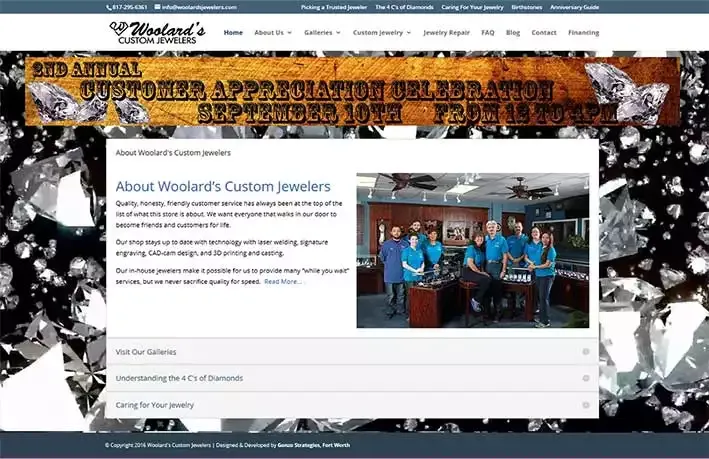Click the phone icon in top bar
709x459 pixels.
(x=109, y=7)
